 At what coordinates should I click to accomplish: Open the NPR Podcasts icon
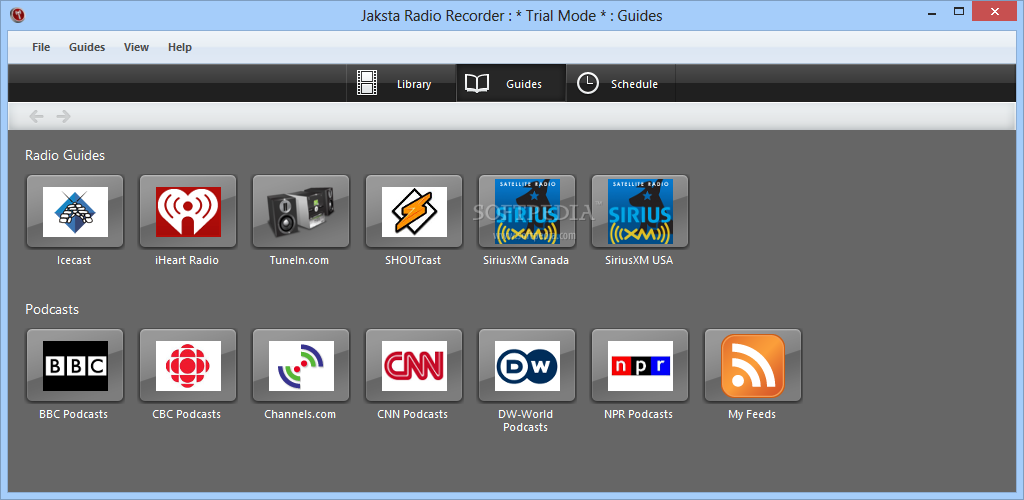point(639,366)
